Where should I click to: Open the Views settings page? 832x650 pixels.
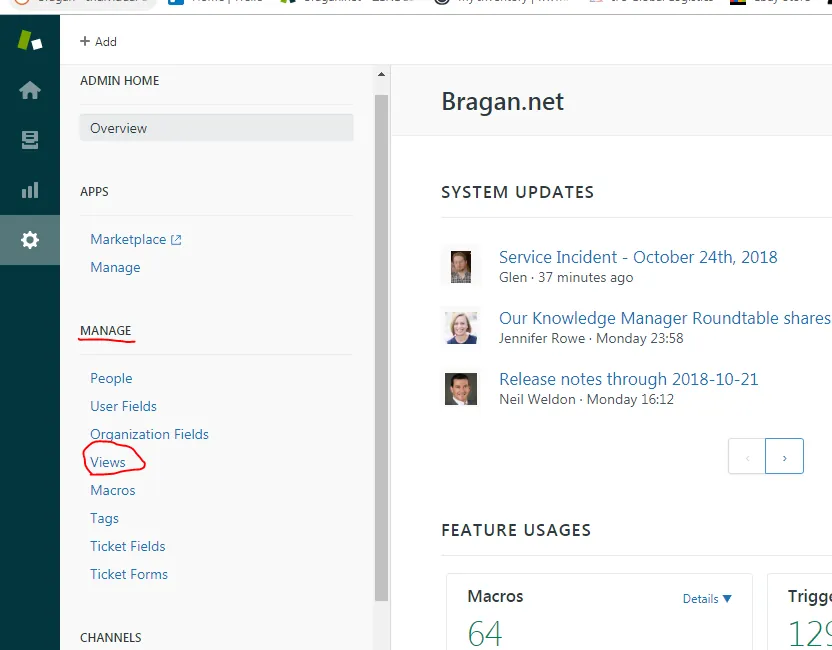(108, 462)
